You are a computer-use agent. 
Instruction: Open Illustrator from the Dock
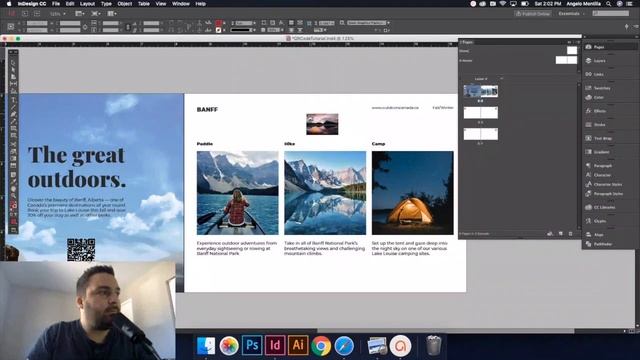coord(298,345)
